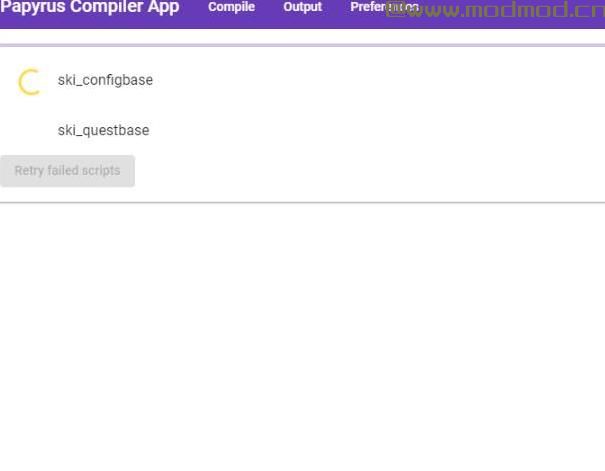Click the Papyrus Compiler App title
The image size is (605, 471).
point(90,7)
